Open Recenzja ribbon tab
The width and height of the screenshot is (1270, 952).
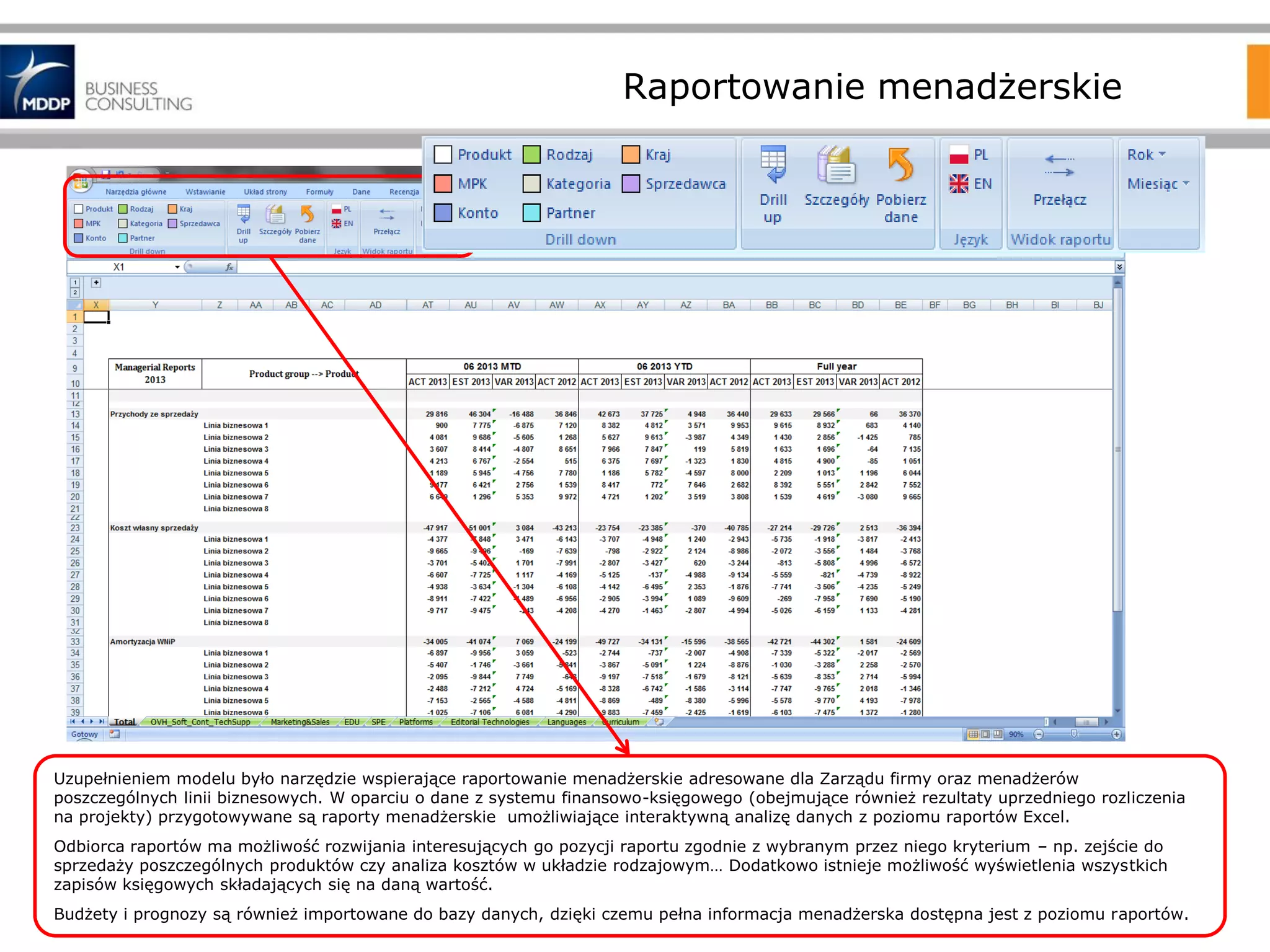point(404,192)
